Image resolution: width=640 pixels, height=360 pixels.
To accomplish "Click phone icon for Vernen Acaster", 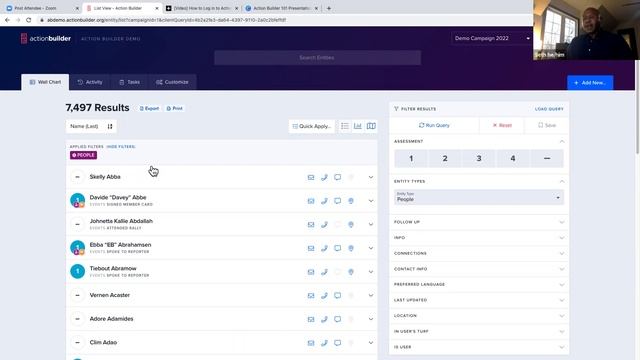I will click(x=324, y=296).
